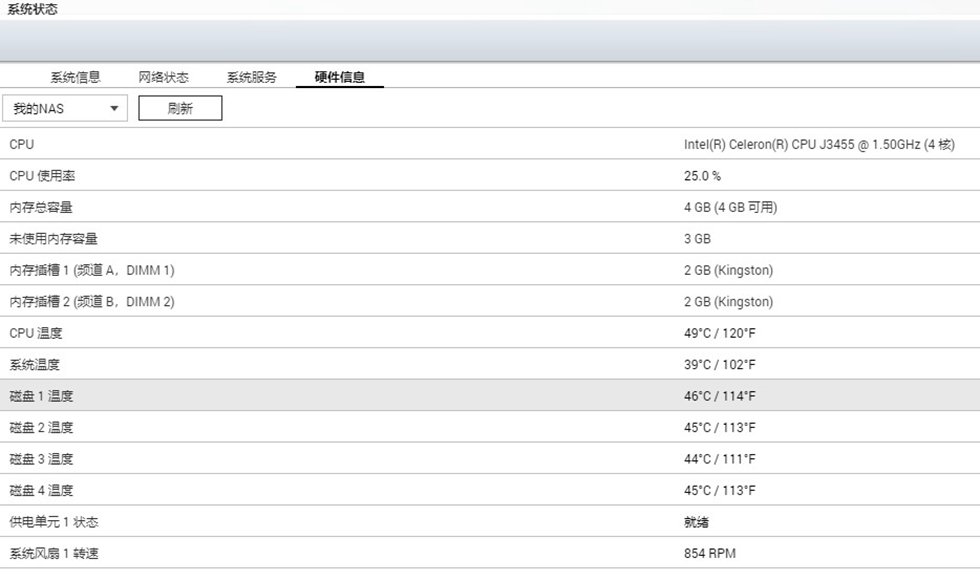Click the 刷新 button to refresh data
980x581 pixels.
pyautogui.click(x=180, y=108)
